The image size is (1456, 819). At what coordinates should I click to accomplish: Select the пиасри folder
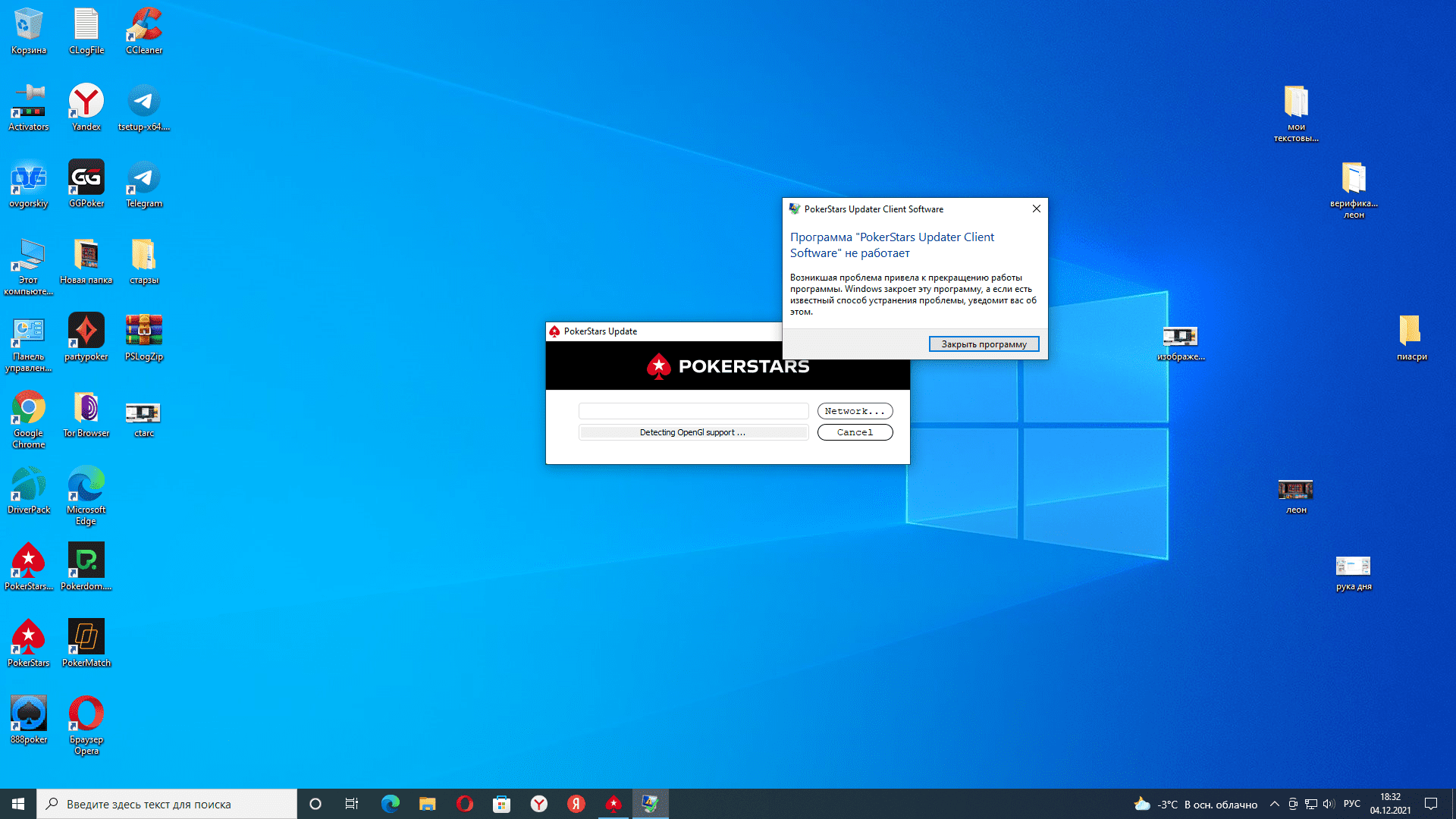pyautogui.click(x=1411, y=338)
